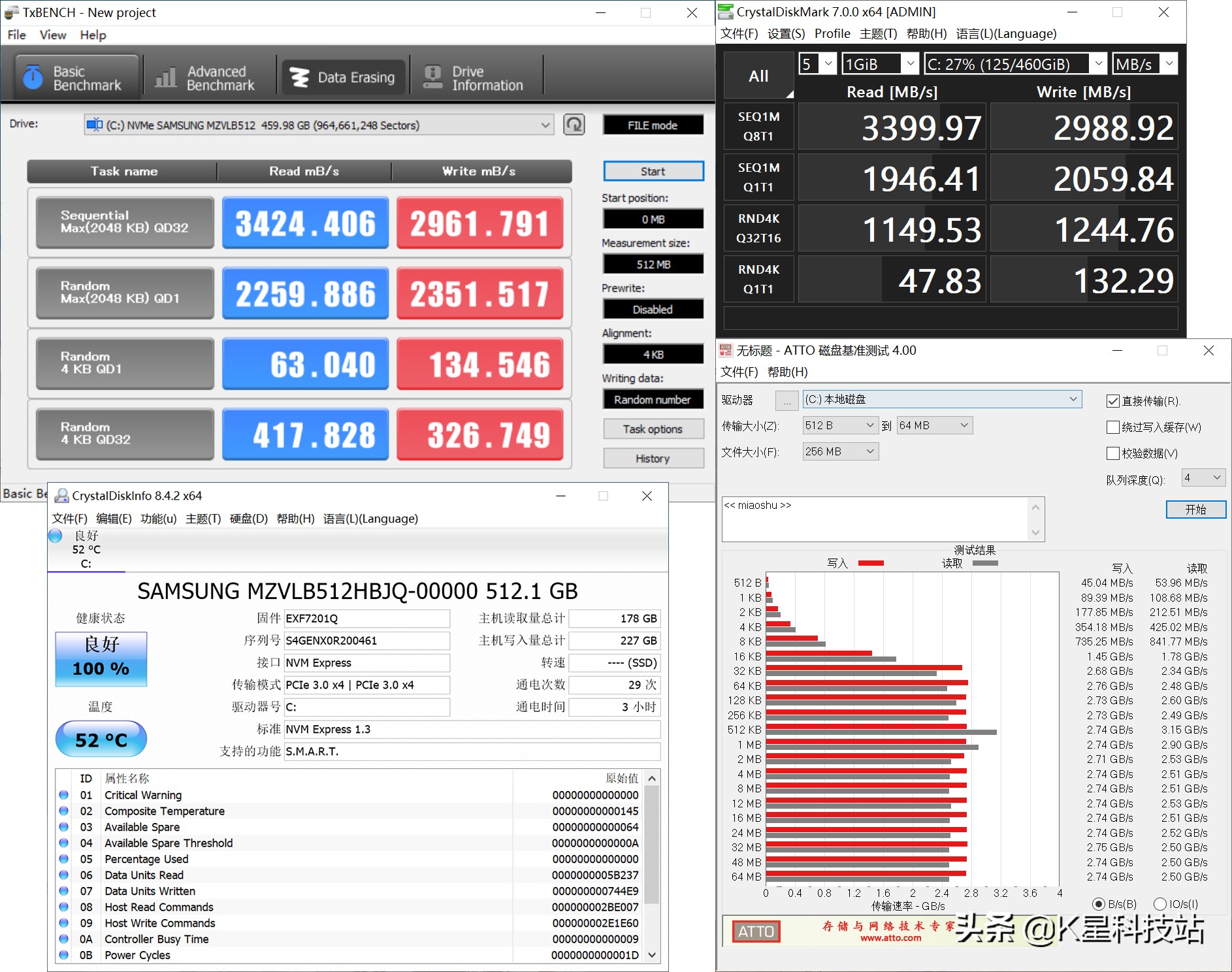This screenshot has width=1232, height=972.
Task: Click the ATTO drive browse button
Action: coord(786,400)
